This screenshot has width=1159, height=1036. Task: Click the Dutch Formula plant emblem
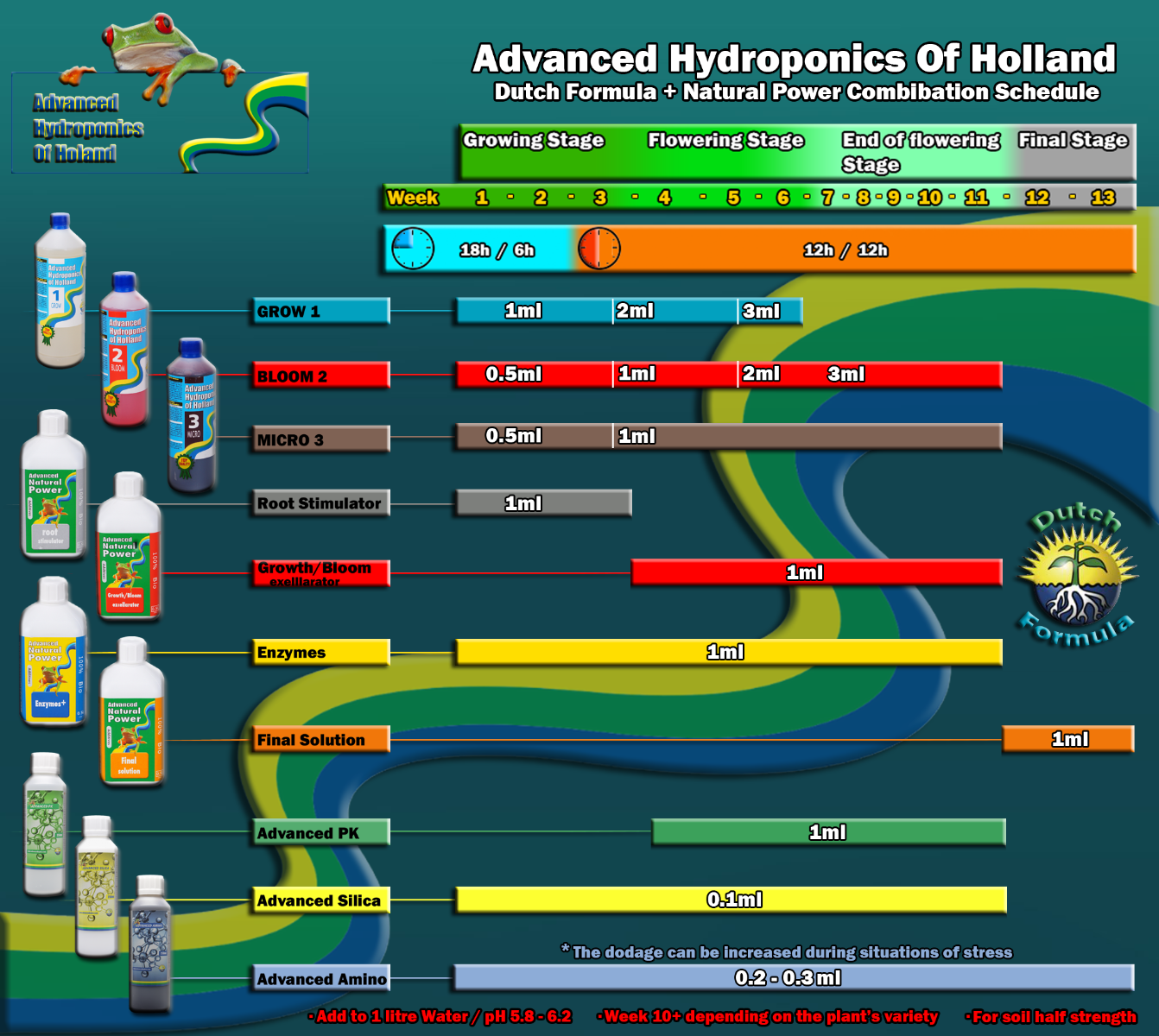click(1077, 577)
